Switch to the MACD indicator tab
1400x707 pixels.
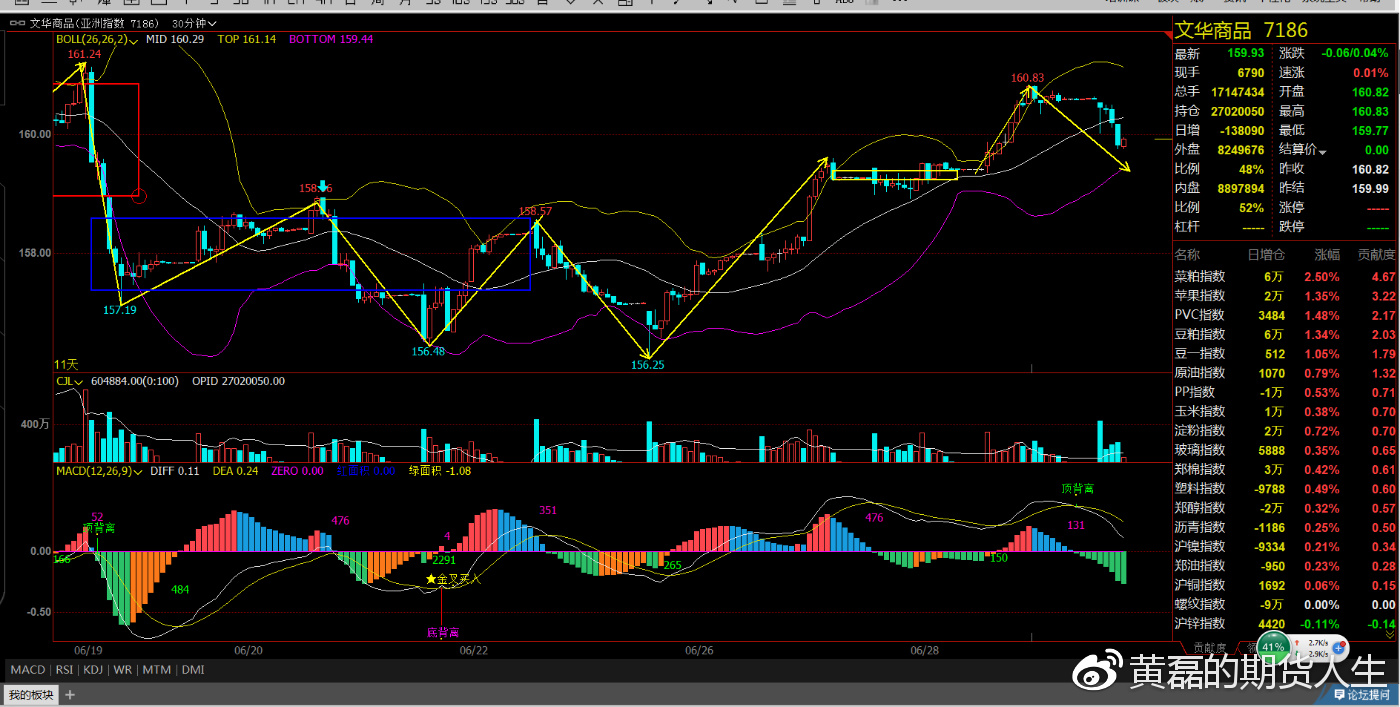pyautogui.click(x=28, y=670)
